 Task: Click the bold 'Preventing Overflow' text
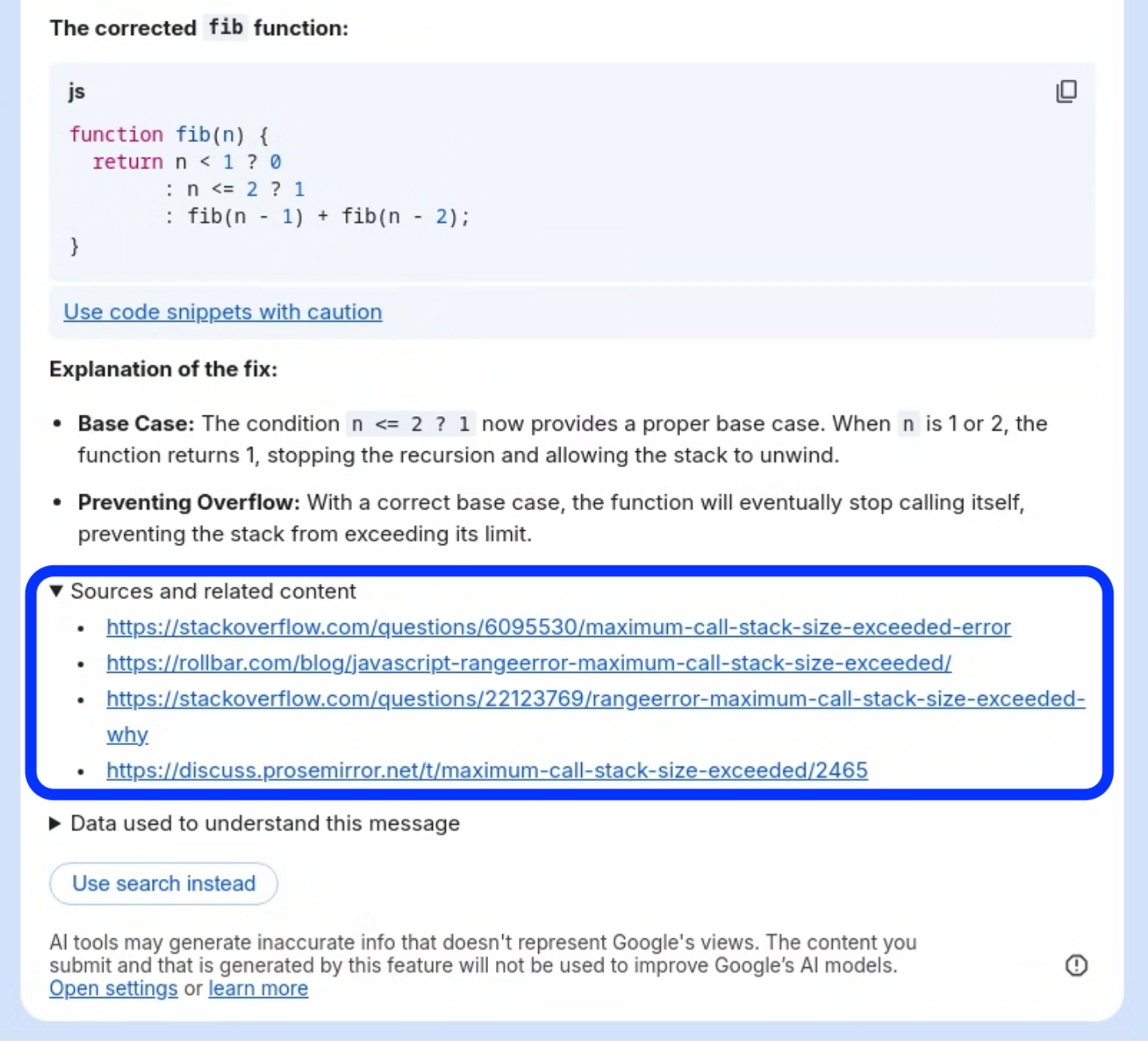(188, 503)
